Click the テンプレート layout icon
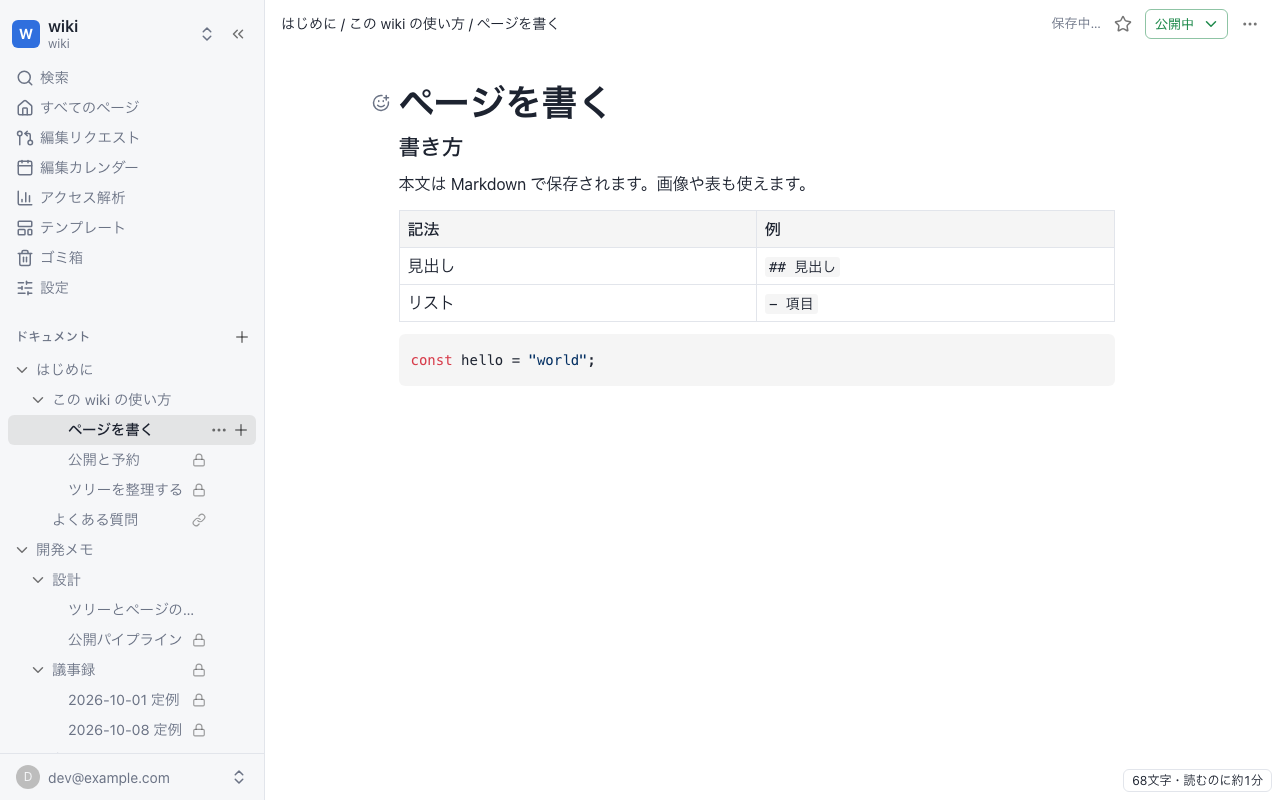The height and width of the screenshot is (800, 1280). coord(25,227)
